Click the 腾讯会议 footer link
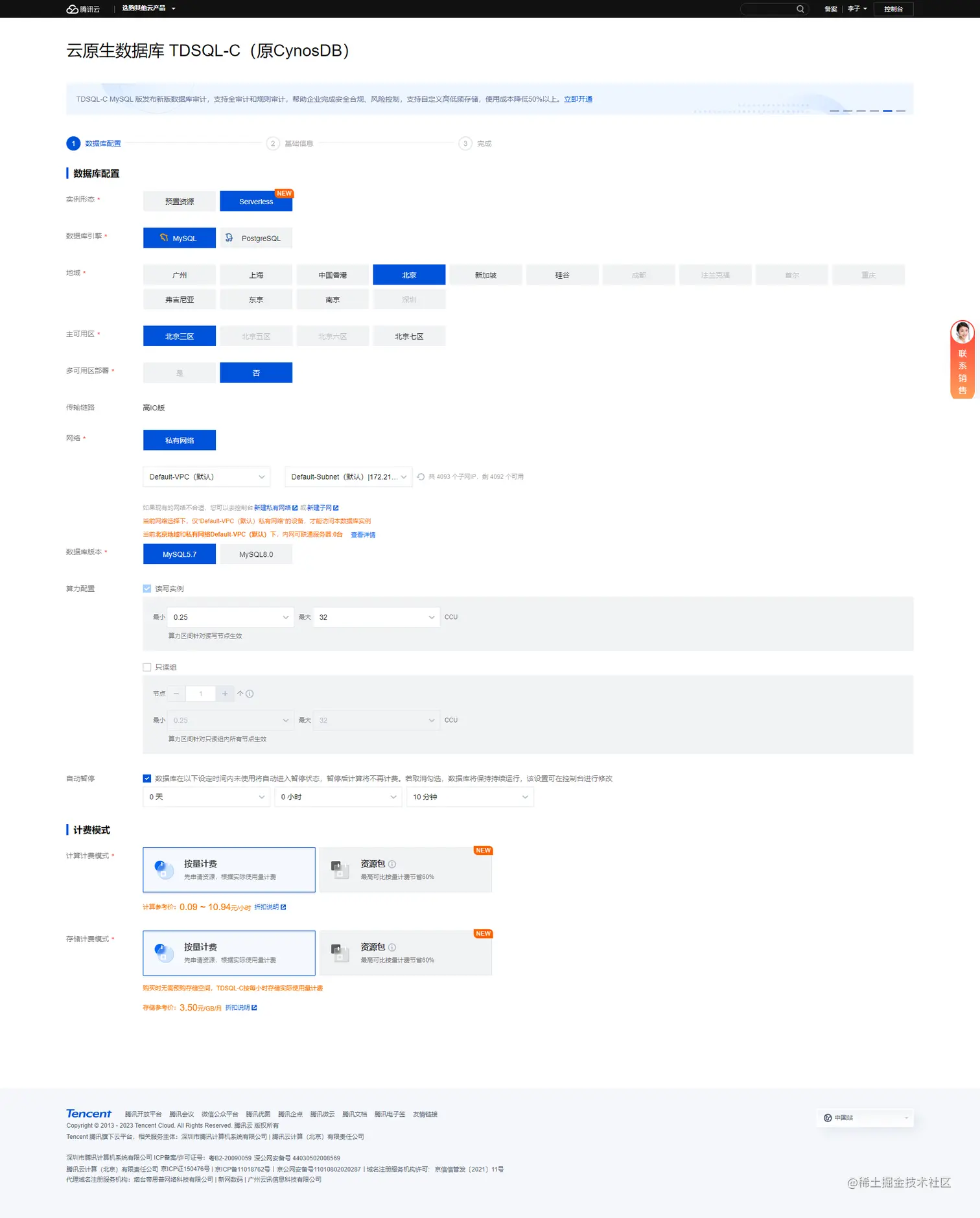Image resolution: width=980 pixels, height=1218 pixels. point(181,1114)
